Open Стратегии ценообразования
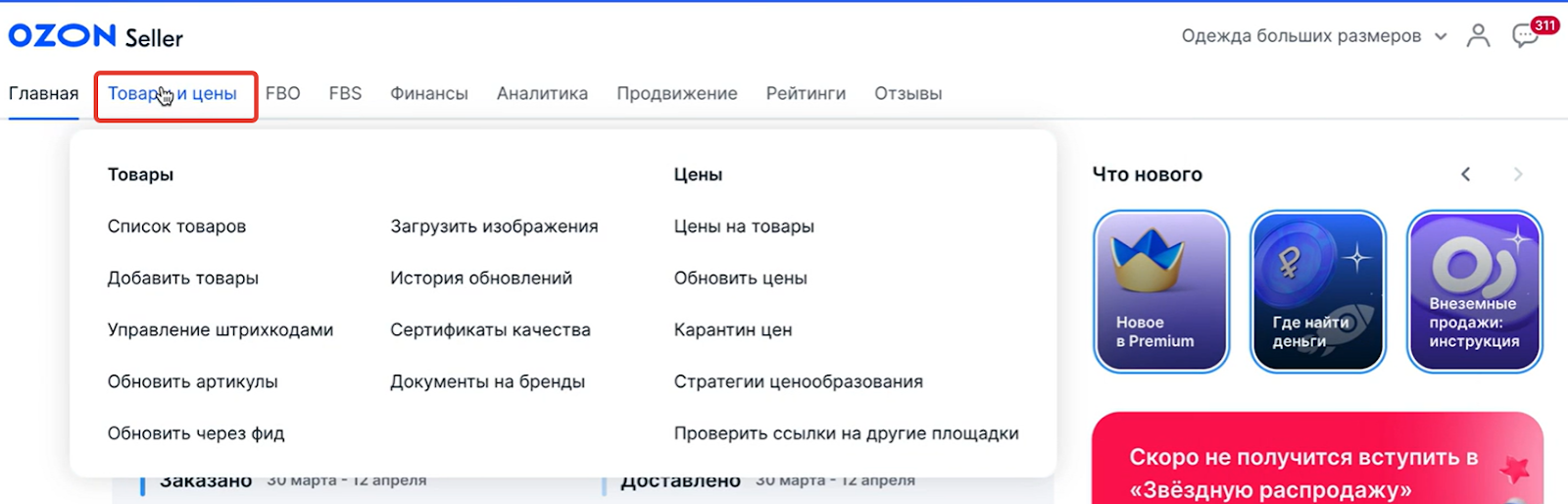Viewport: 1568px width, 504px height. [x=799, y=382]
